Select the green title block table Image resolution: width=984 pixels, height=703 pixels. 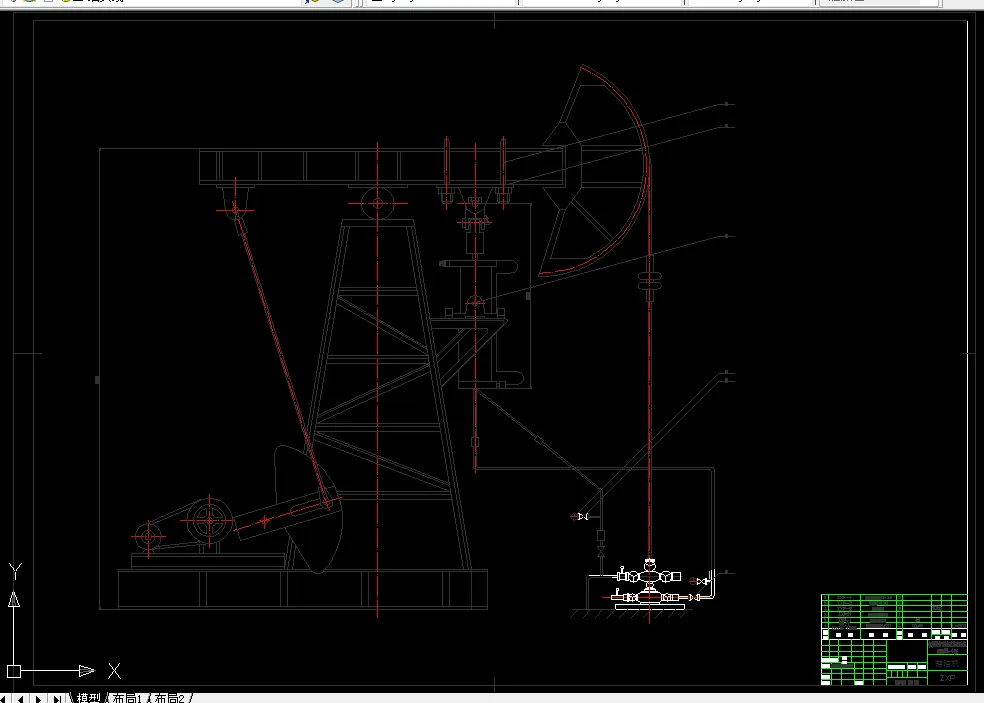pyautogui.click(x=894, y=639)
